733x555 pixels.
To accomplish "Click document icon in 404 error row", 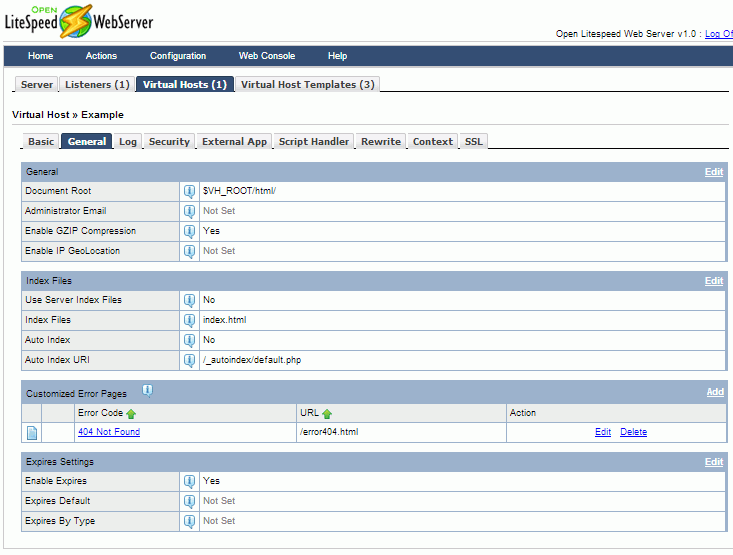I will coord(31,433).
